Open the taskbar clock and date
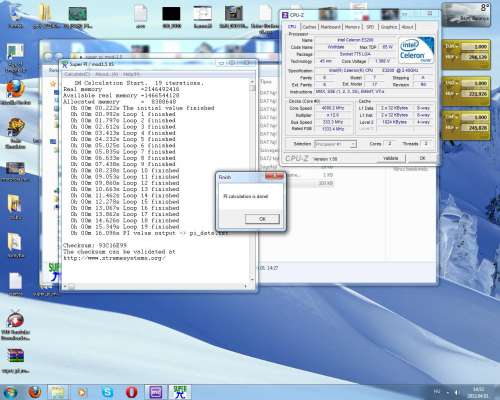The height and width of the screenshot is (400, 500). click(x=478, y=392)
